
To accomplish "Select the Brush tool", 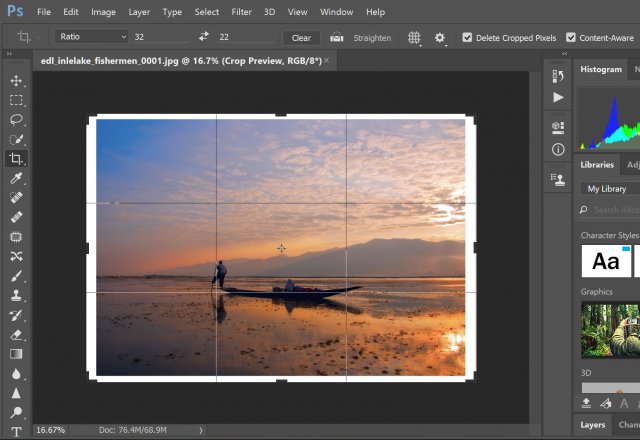I will (x=16, y=276).
